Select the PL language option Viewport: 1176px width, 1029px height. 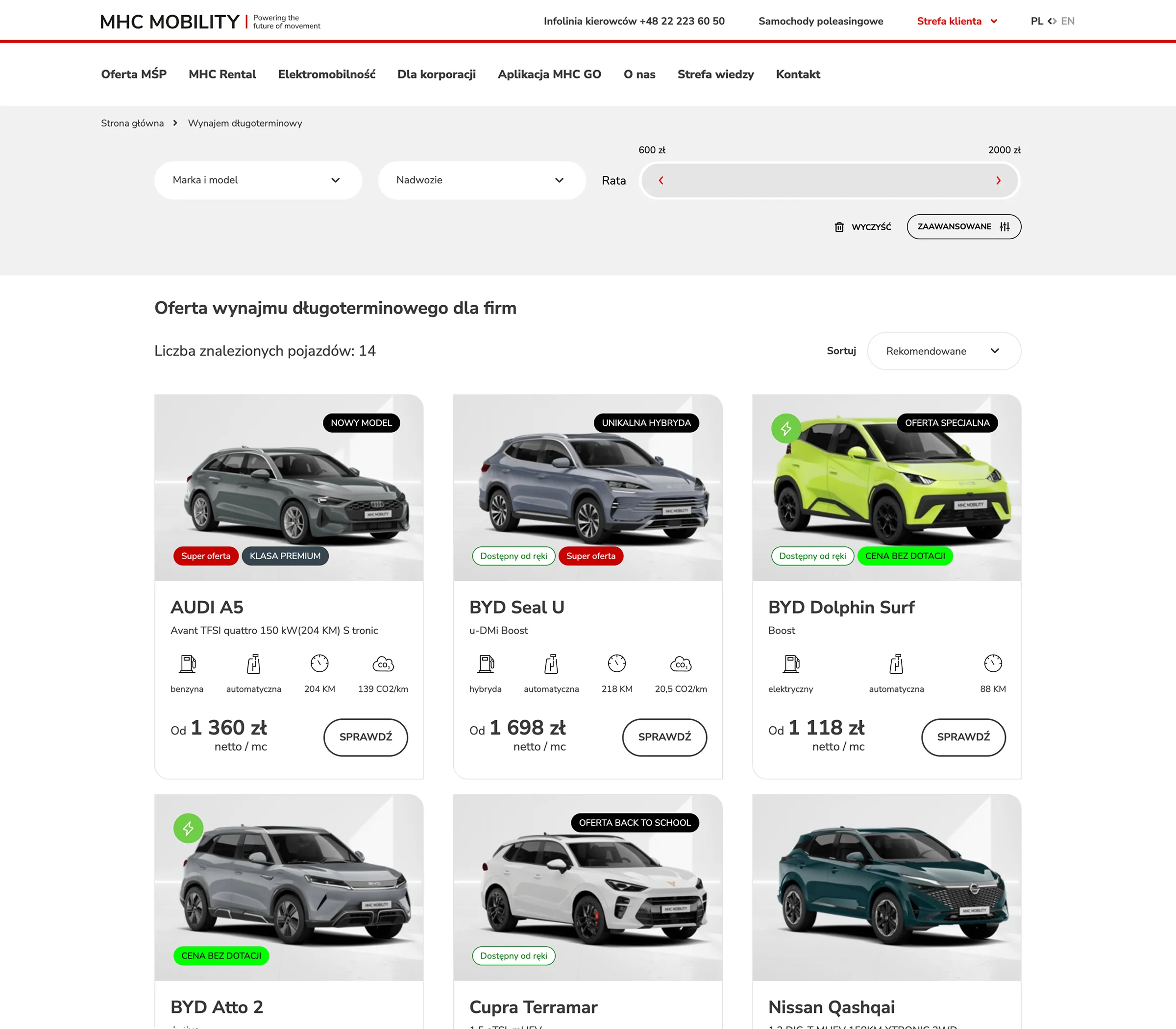pyautogui.click(x=1036, y=21)
